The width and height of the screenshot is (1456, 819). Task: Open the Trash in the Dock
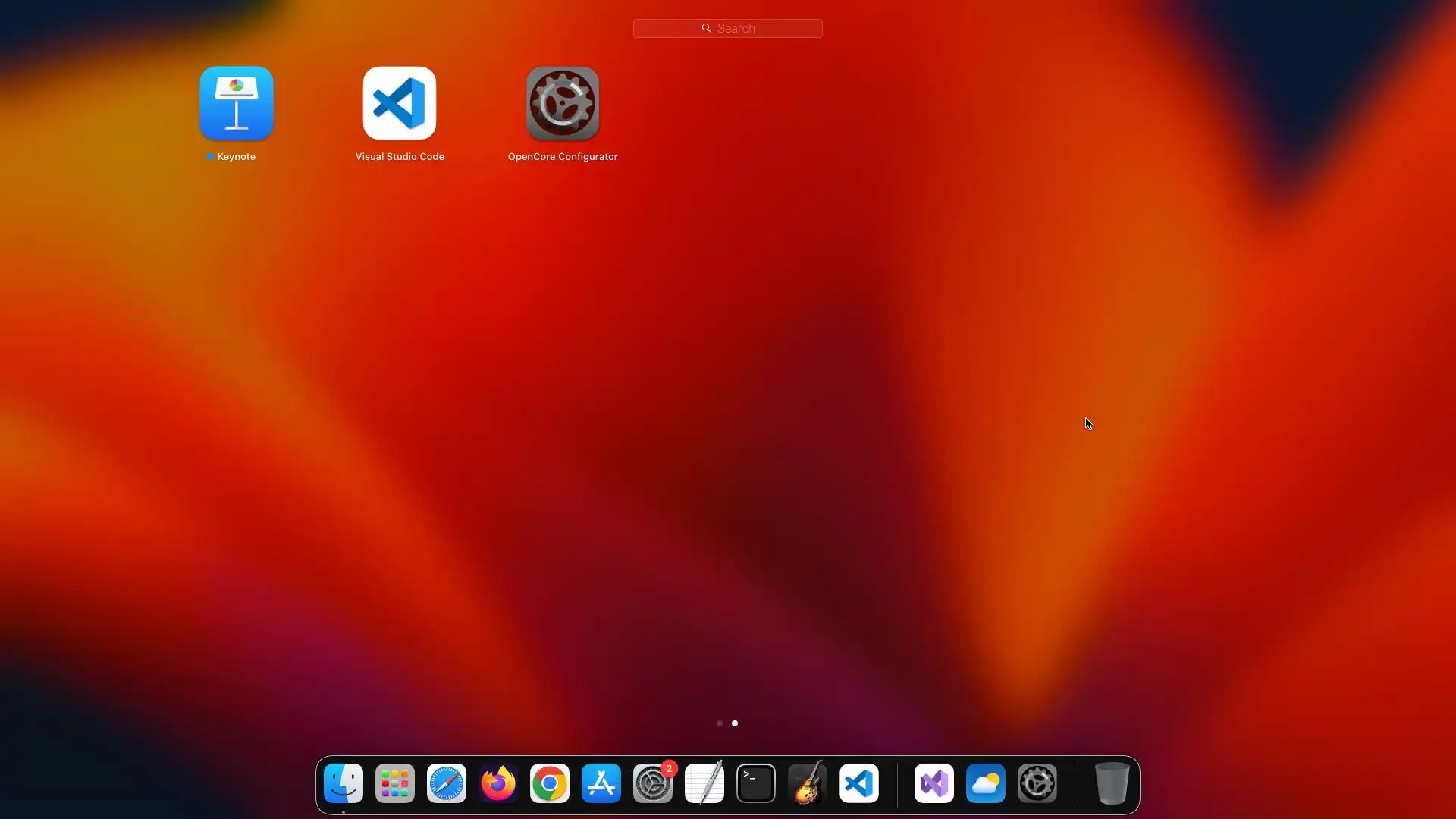[x=1112, y=783]
